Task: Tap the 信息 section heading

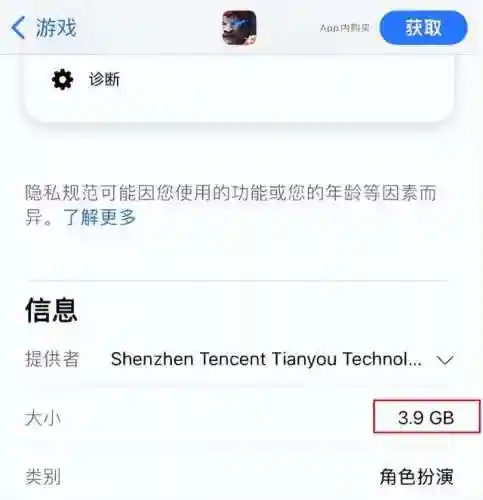Action: 51,310
